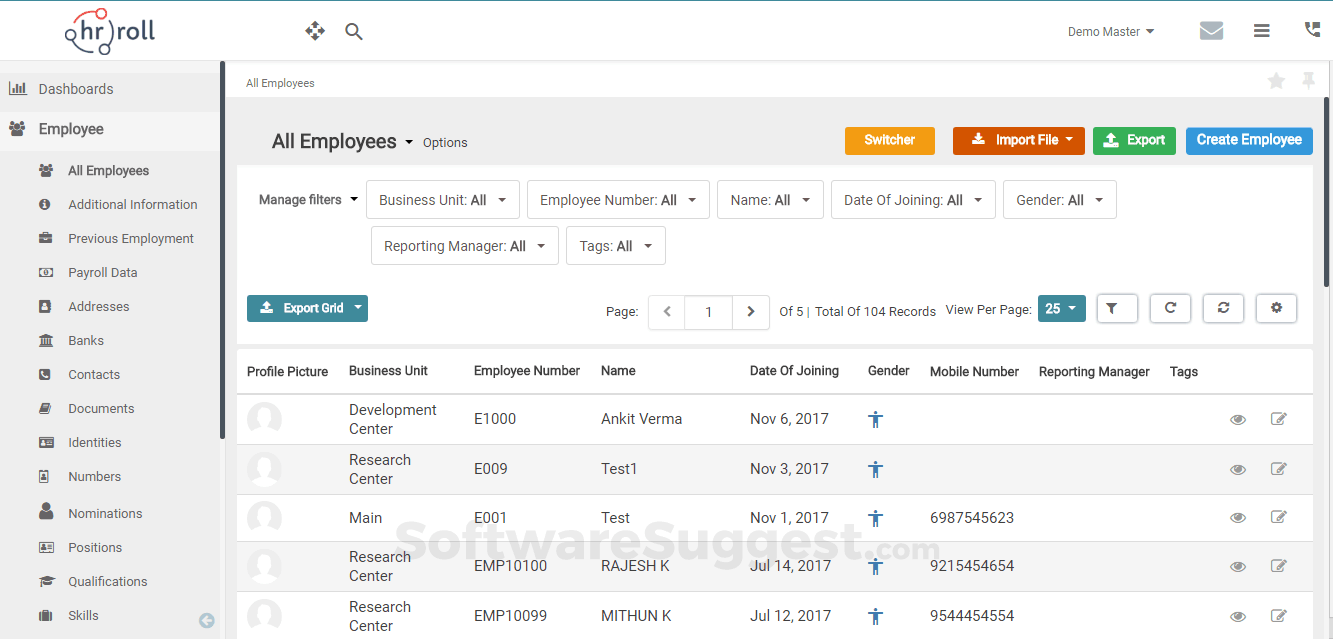This screenshot has width=1333, height=639.
Task: Open Payroll Data in the sidebar
Action: [102, 272]
